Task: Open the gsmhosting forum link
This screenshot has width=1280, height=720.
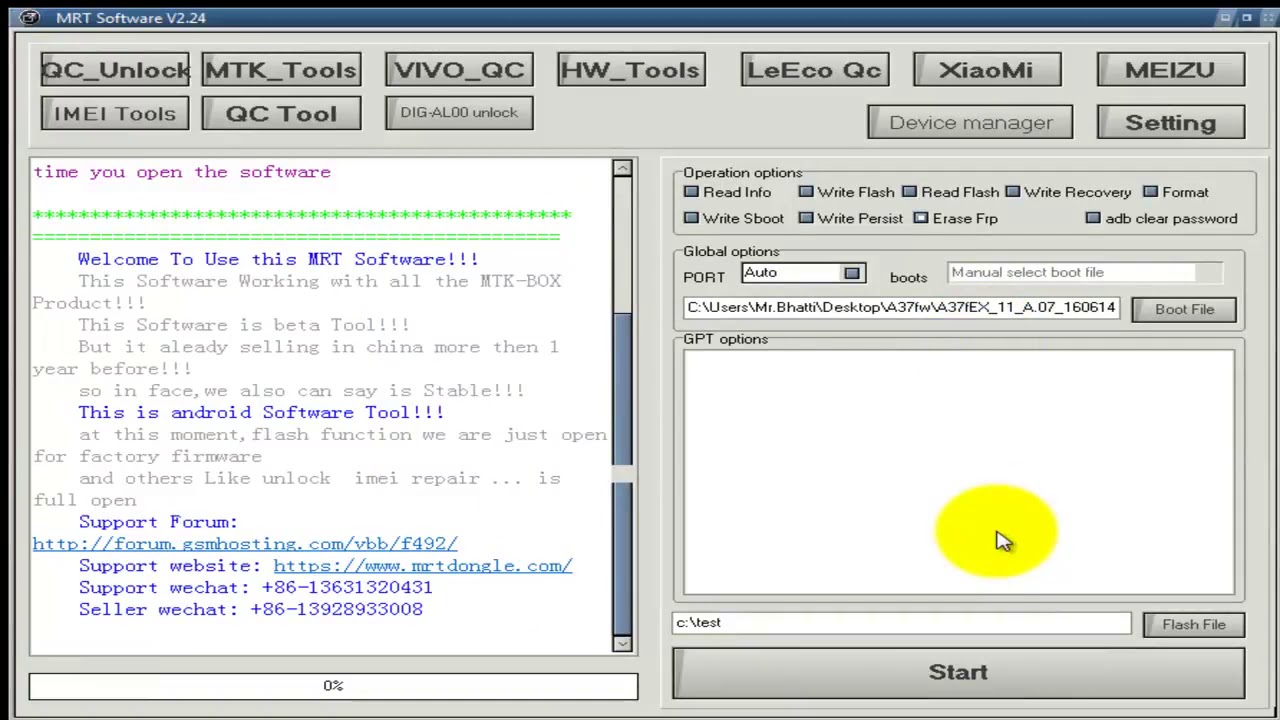Action: pos(245,544)
